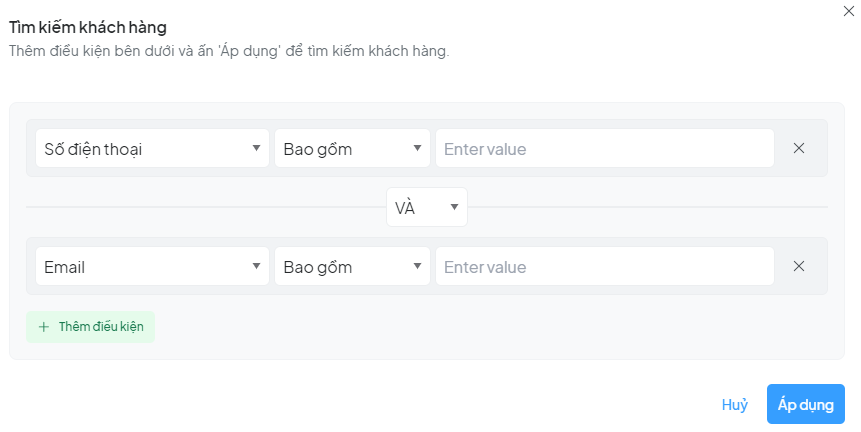Remove the Số điện thoại condition row
Viewport: 861px width, 432px height.
point(799,148)
